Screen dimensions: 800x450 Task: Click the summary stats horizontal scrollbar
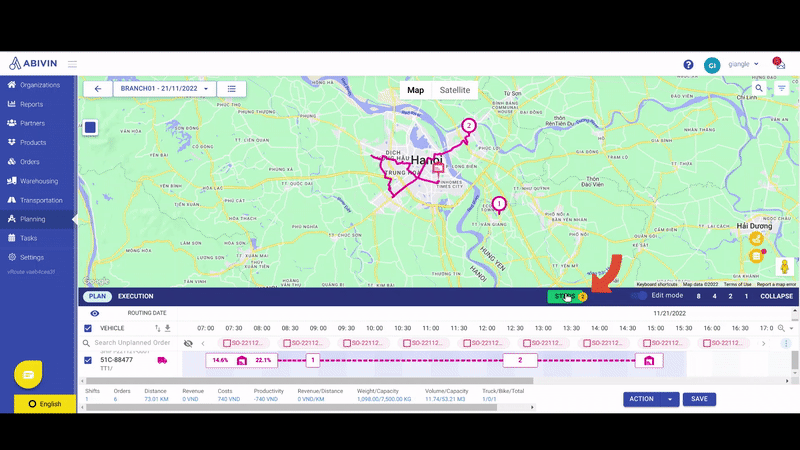point(291,407)
